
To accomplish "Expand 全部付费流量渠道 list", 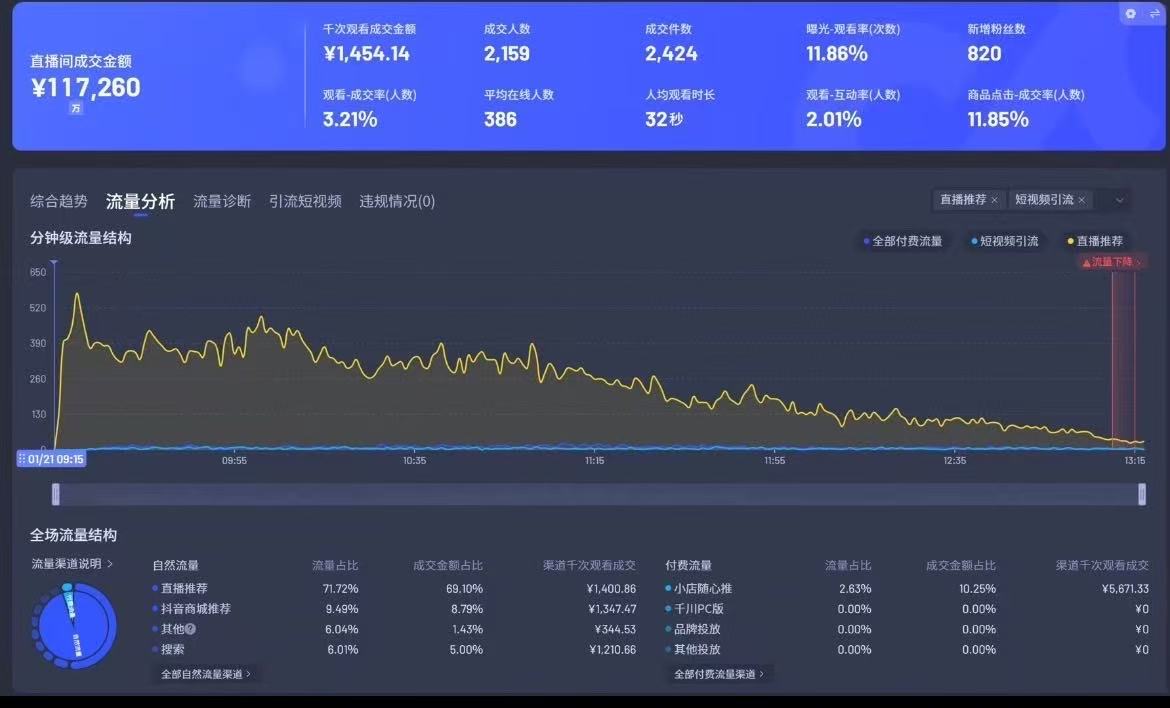I will [x=718, y=674].
